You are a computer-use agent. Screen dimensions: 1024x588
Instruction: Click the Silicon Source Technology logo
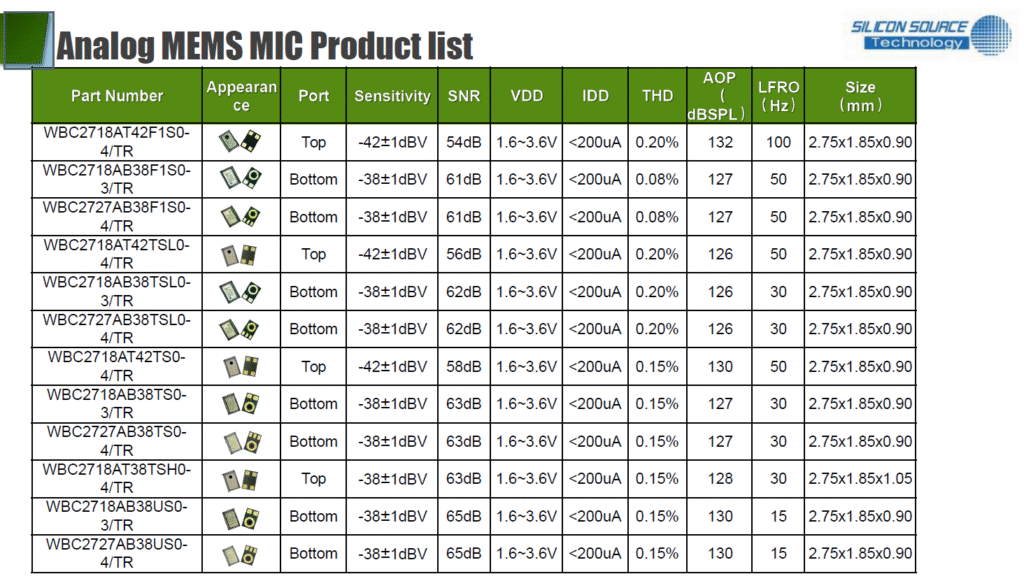(x=931, y=34)
